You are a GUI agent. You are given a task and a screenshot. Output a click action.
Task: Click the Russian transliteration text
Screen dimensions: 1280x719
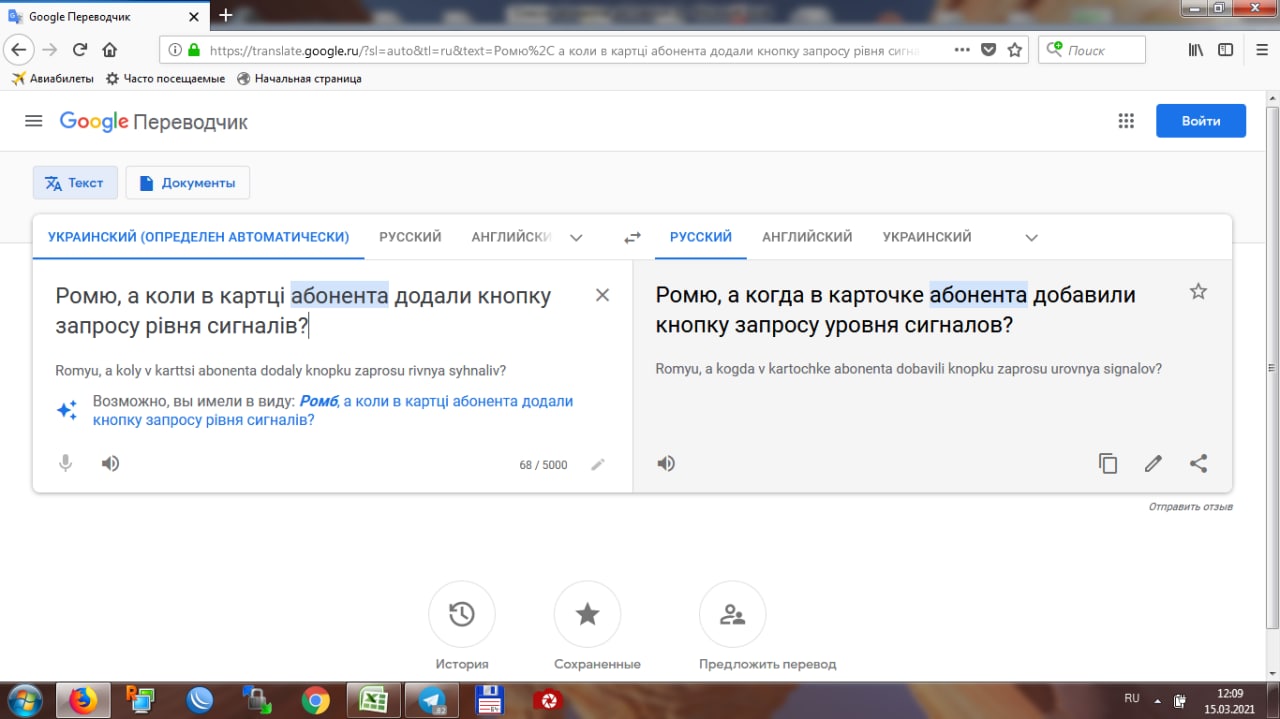point(909,368)
